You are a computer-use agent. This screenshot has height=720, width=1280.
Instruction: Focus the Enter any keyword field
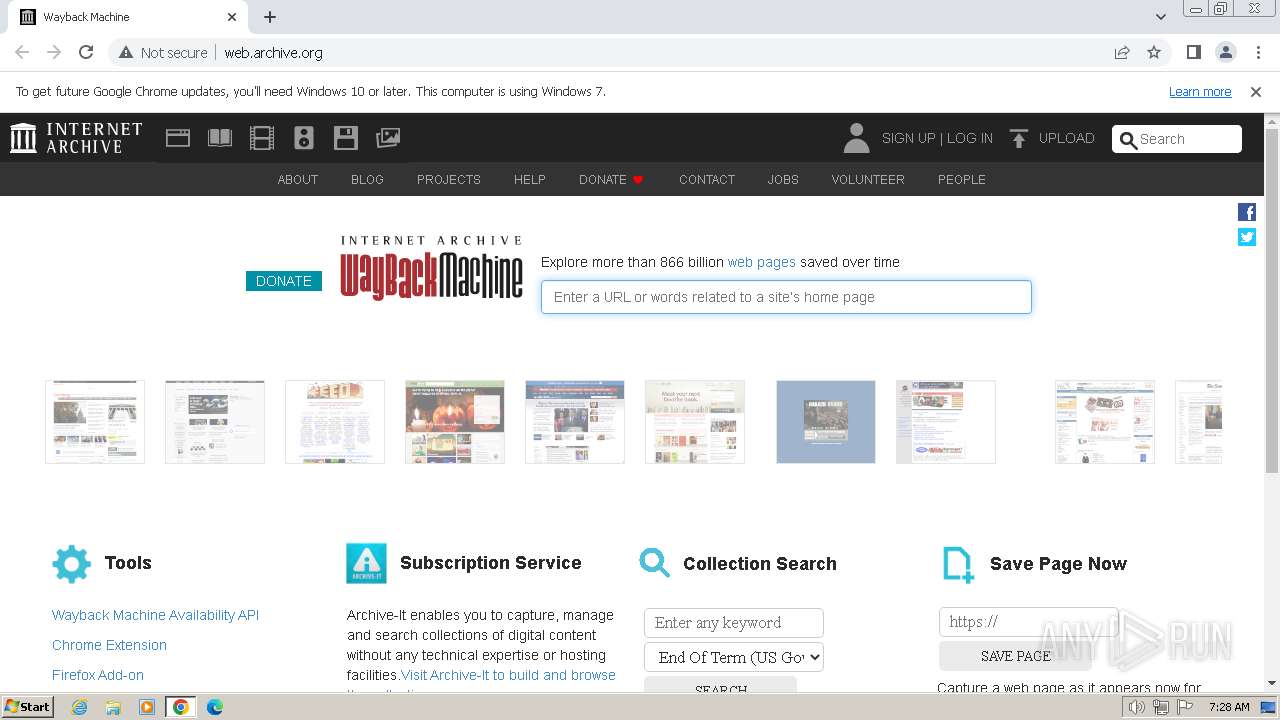click(x=734, y=622)
